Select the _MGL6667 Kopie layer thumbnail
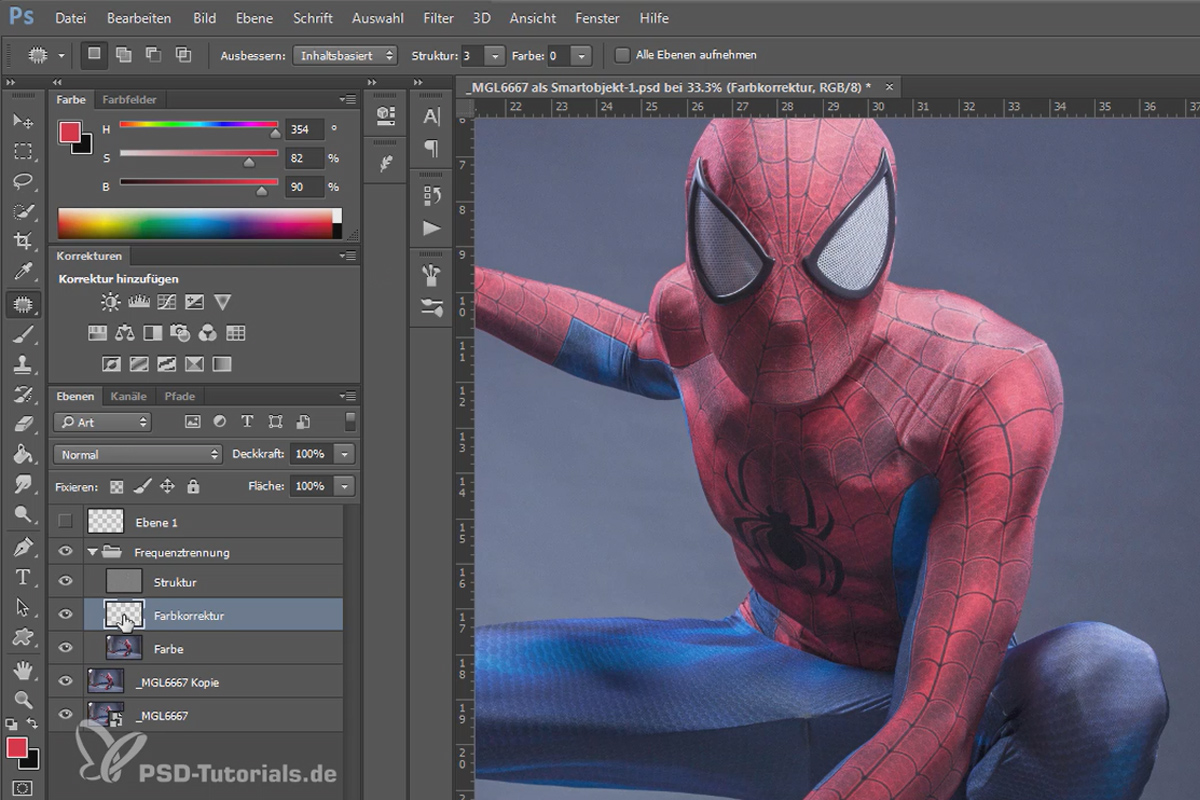Viewport: 1200px width, 800px height. [105, 682]
